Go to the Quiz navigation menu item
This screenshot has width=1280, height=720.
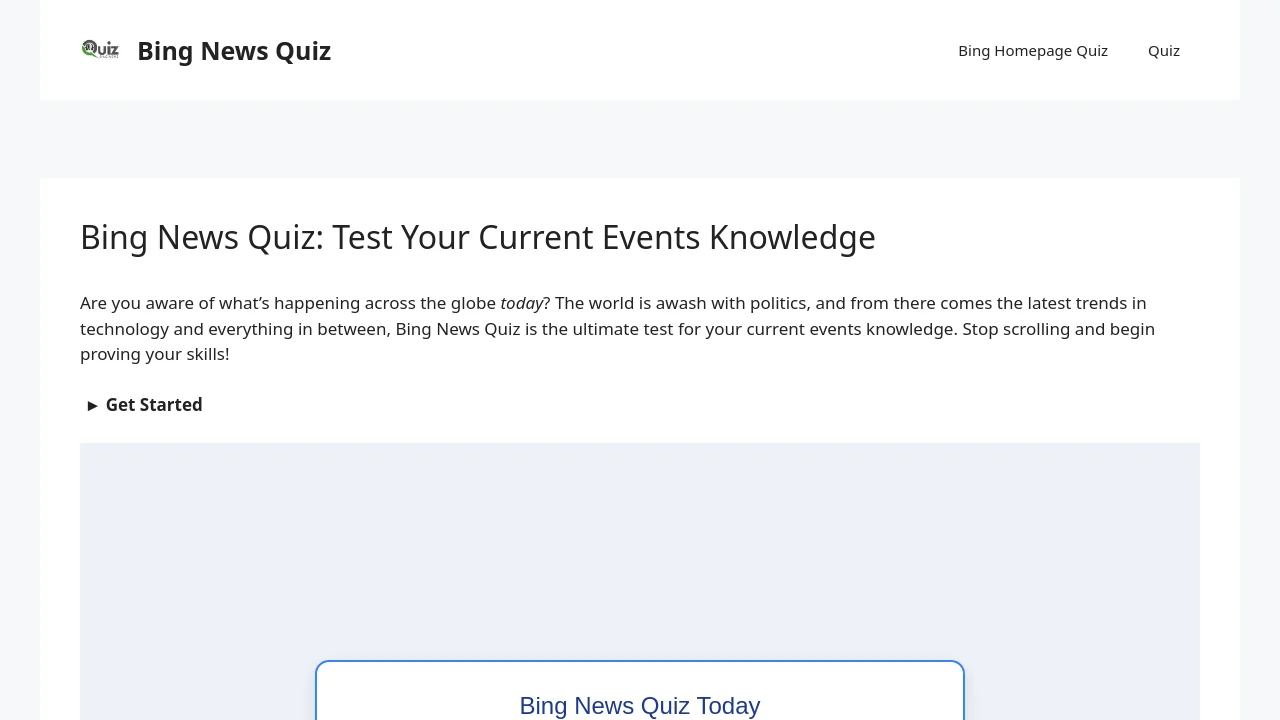click(1163, 51)
